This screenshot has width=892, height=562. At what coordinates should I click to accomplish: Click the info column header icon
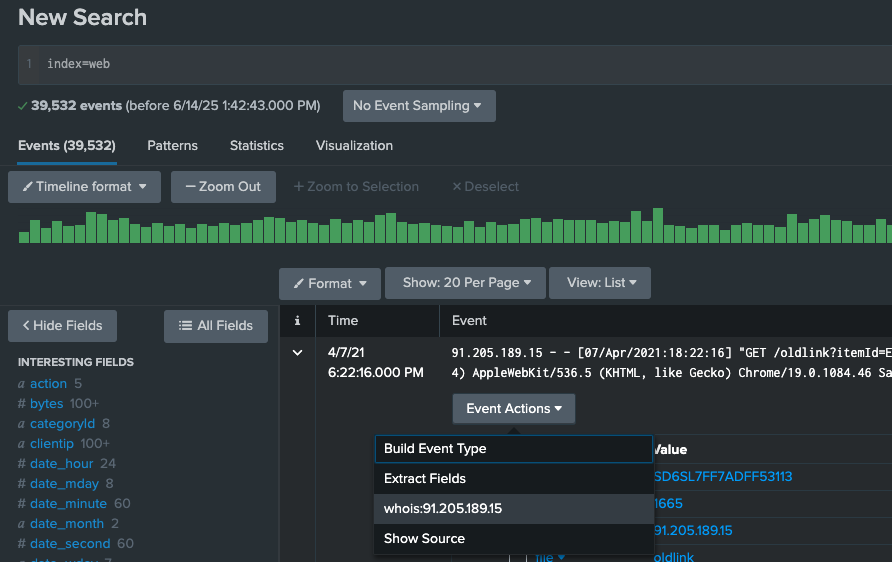(x=297, y=321)
